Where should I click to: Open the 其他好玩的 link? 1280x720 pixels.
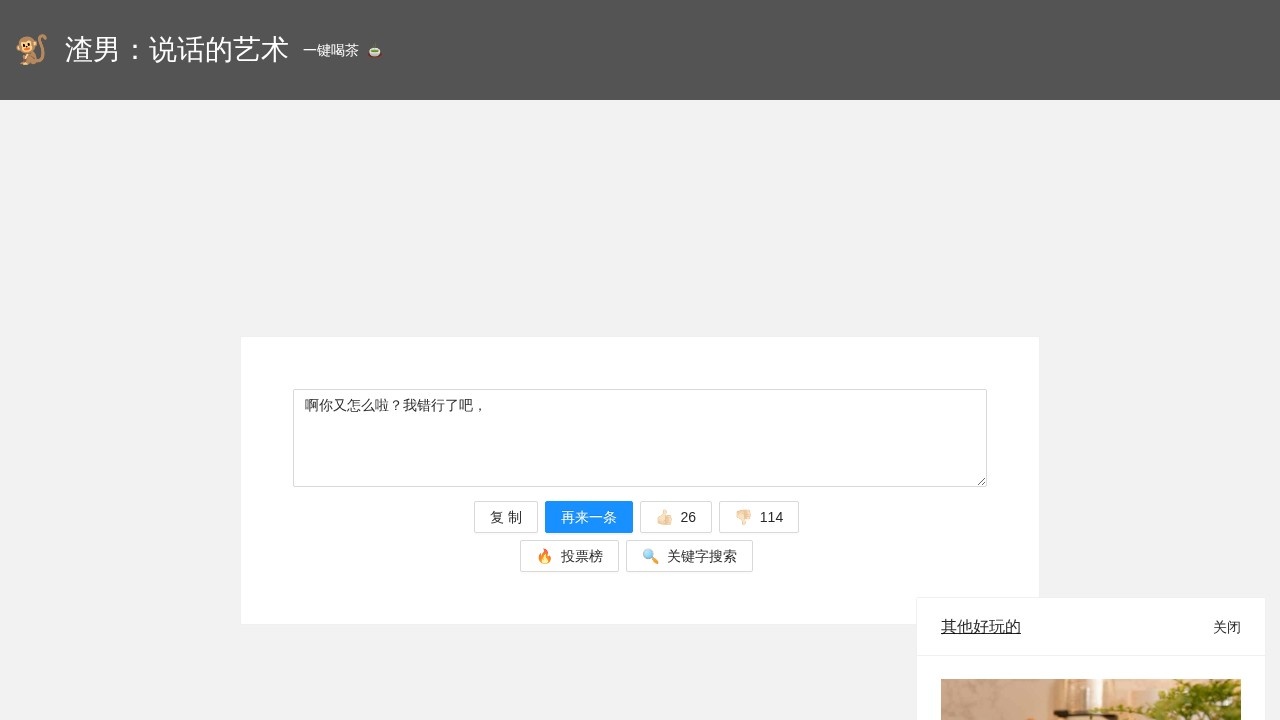pos(980,627)
